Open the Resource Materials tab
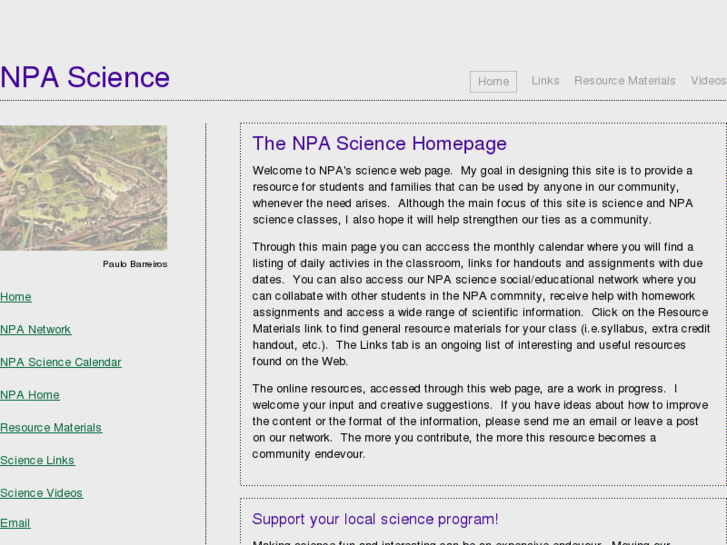Screen dimensions: 727x545 pos(624,81)
